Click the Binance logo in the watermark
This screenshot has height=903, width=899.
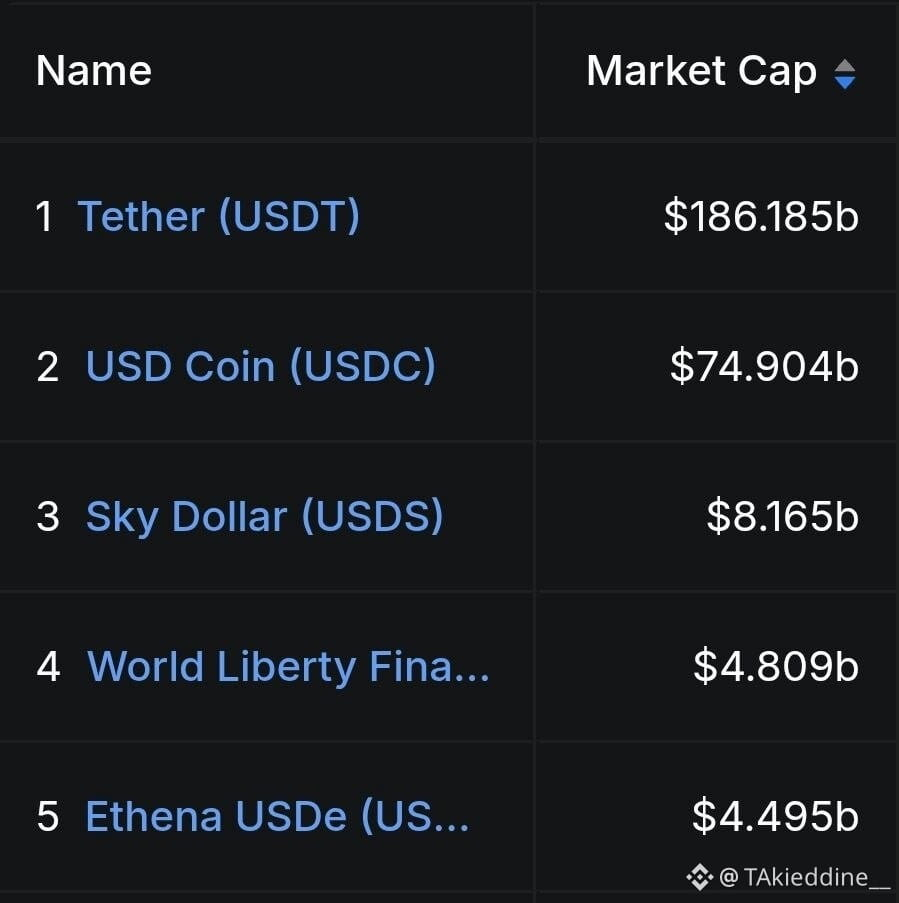[700, 877]
